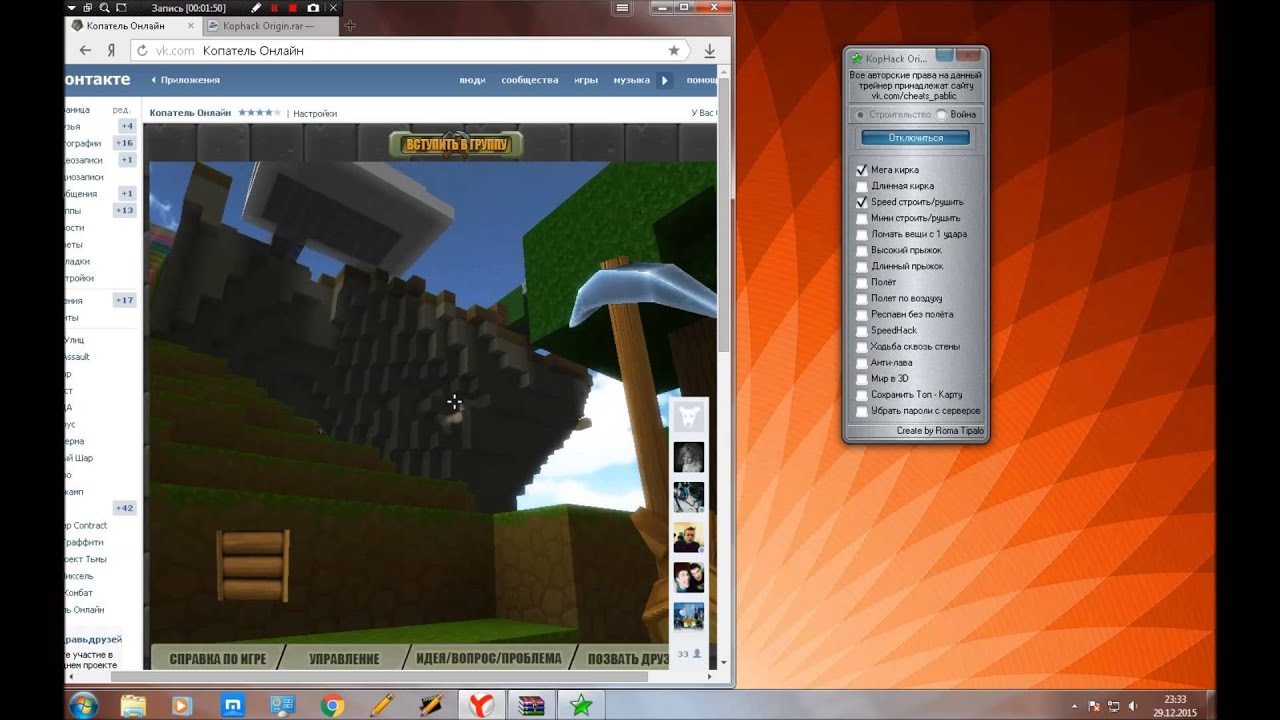Enable Ломать вещи с 1 удара
Viewport: 1280px width, 720px height.
pyautogui.click(x=862, y=234)
